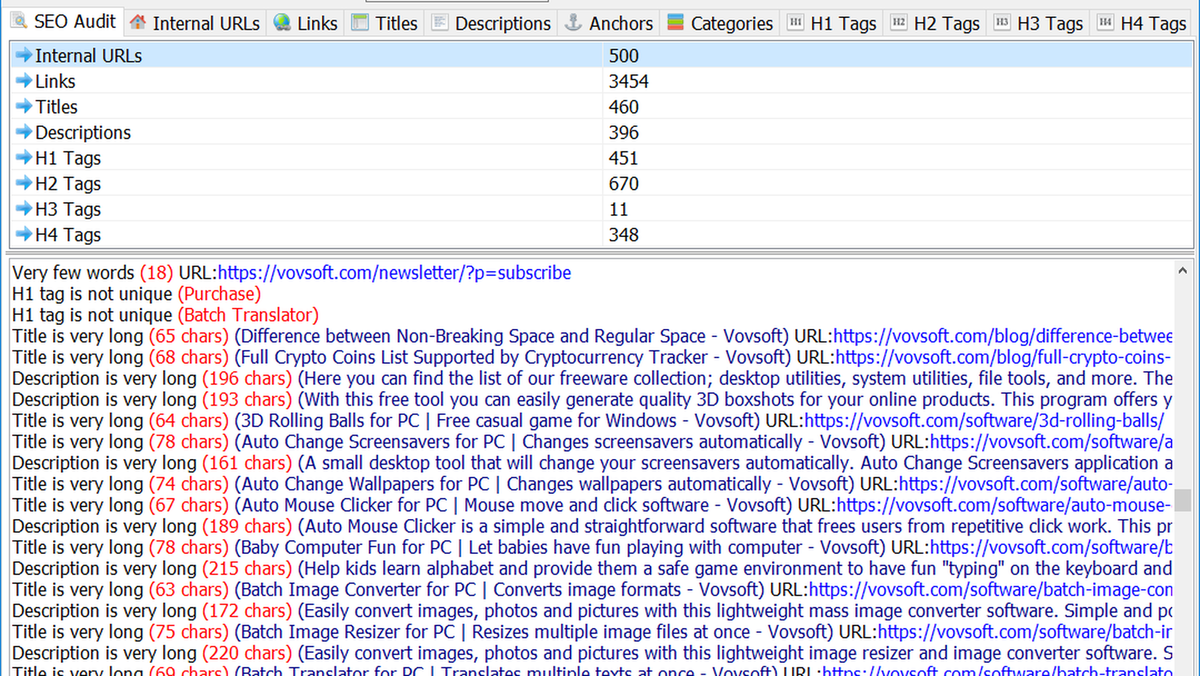Click arrow icon beside Titles row
1200x676 pixels.
tap(24, 107)
